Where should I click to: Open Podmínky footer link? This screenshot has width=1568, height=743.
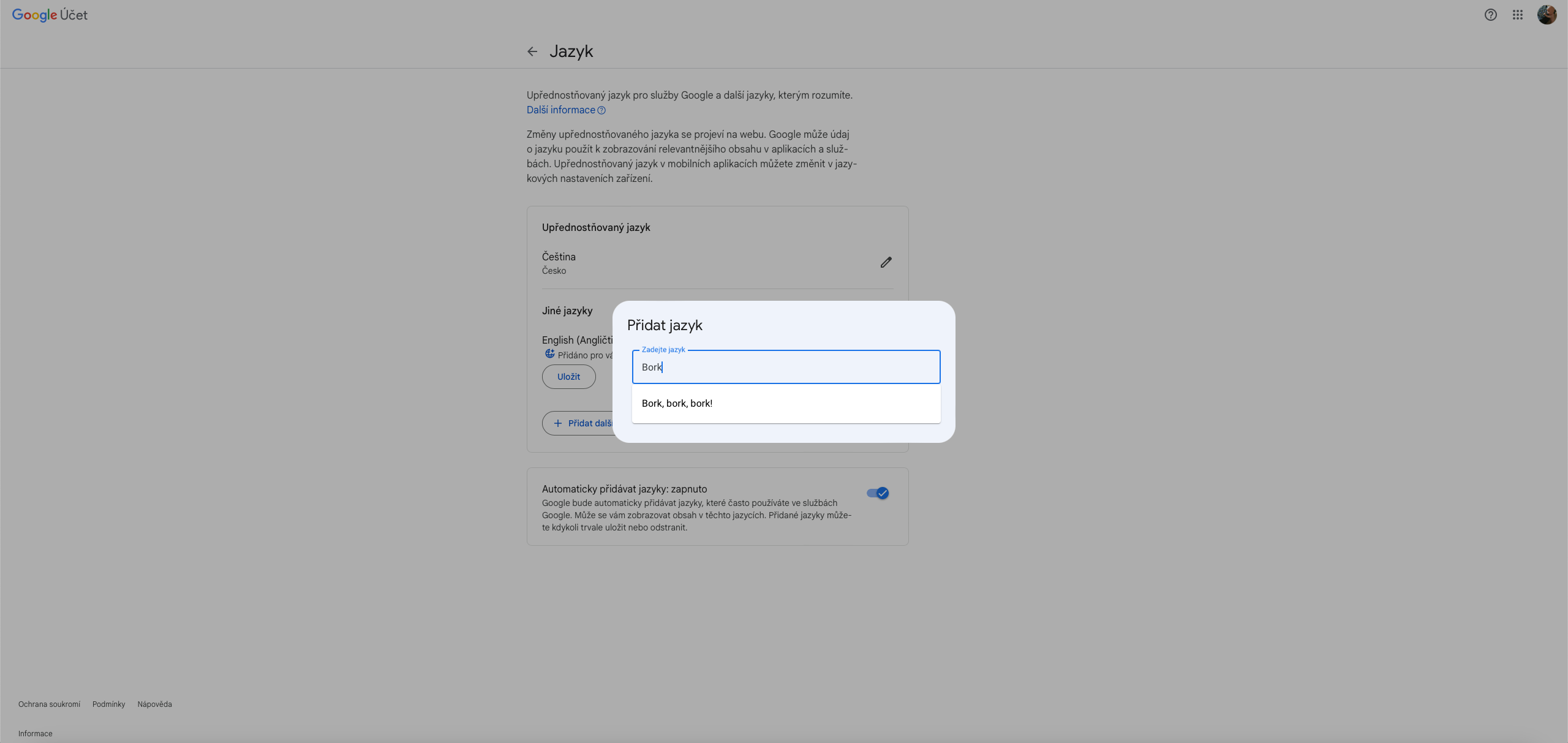coord(108,704)
